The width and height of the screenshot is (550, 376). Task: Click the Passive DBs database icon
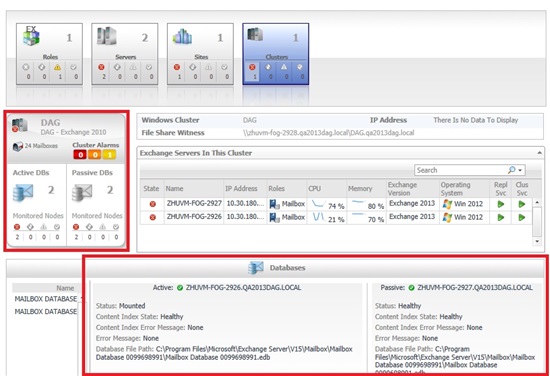82,192
